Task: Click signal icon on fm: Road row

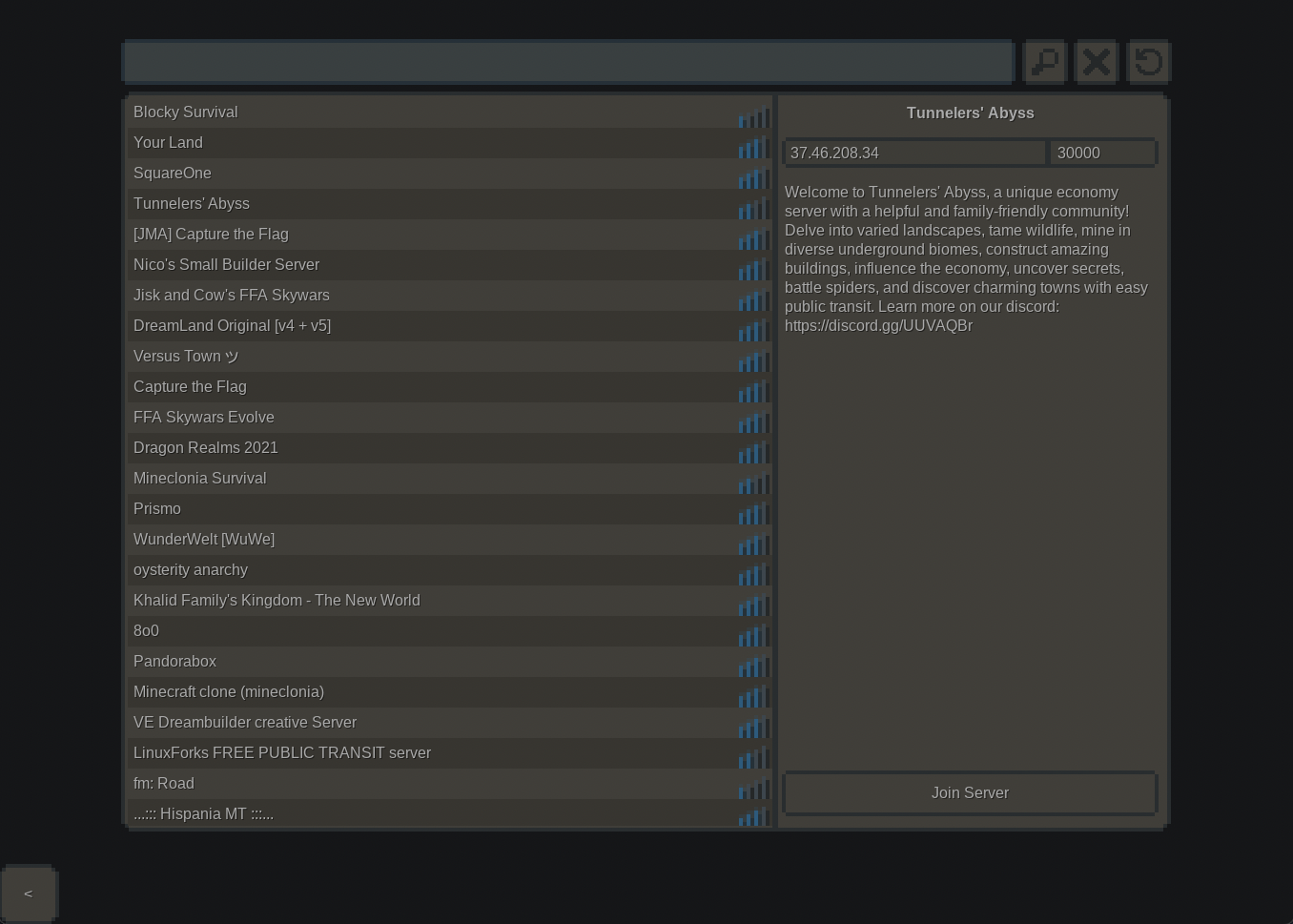Action: 752,789
